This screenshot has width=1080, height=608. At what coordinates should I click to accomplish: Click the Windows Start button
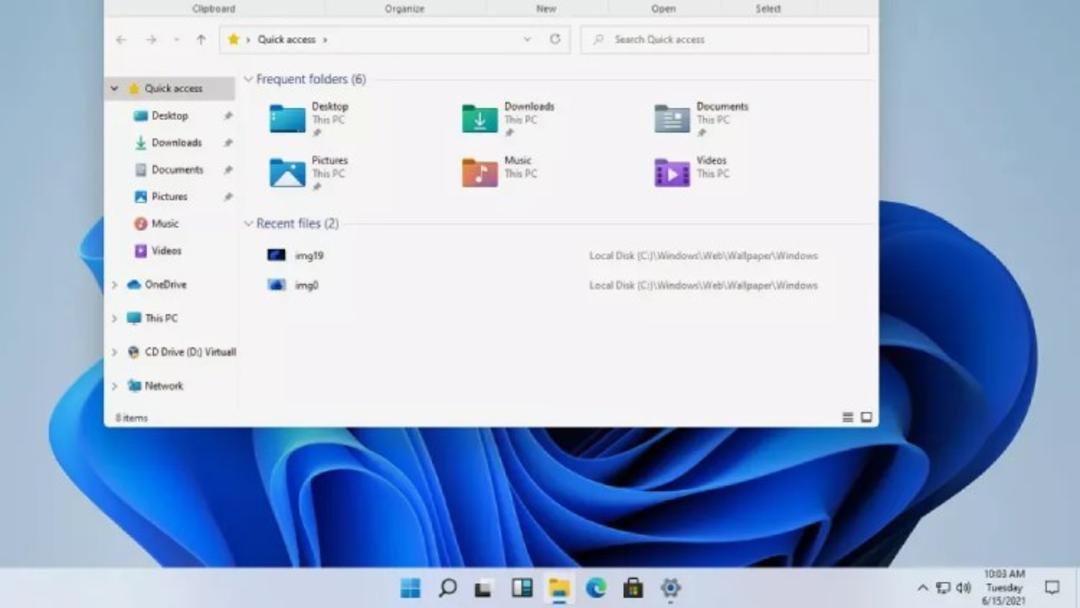[411, 588]
